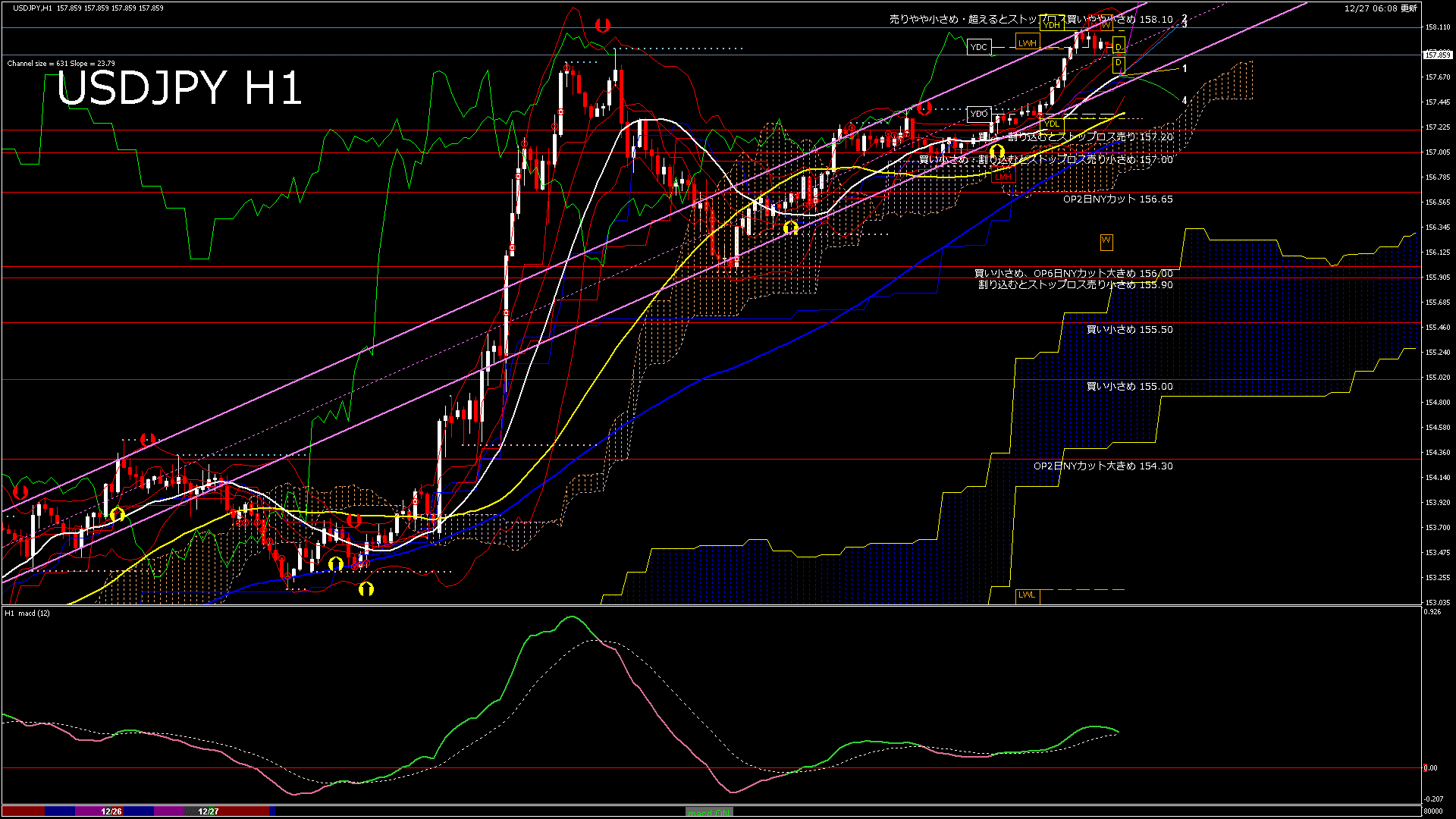Click the 80000 value at the bottom right
Viewport: 1456px width, 819px height.
coord(1432,811)
